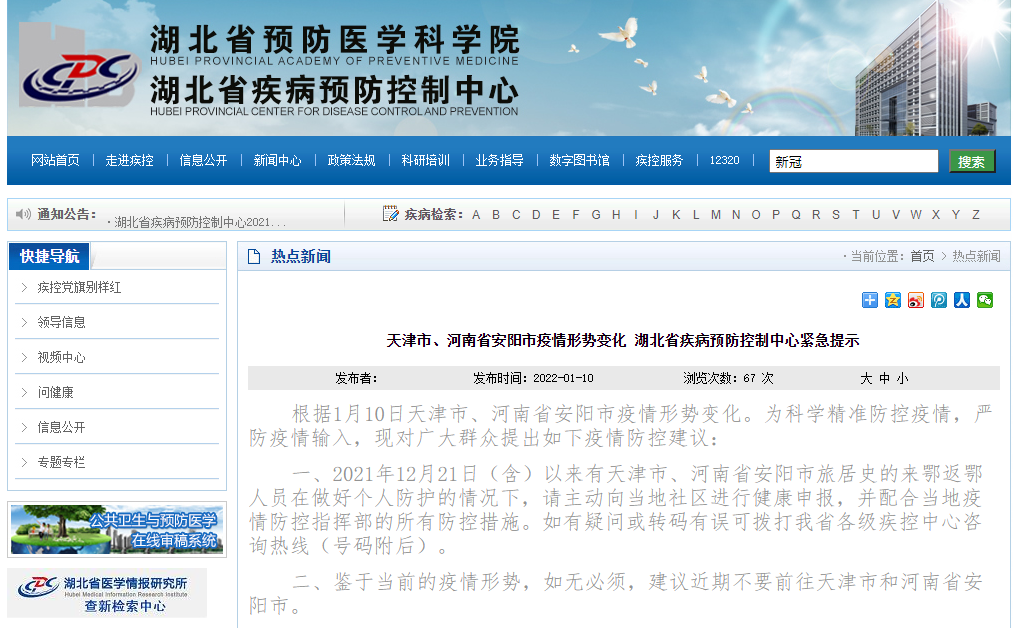Click the green 搜索 button
This screenshot has height=628, width=1020.
[972, 161]
